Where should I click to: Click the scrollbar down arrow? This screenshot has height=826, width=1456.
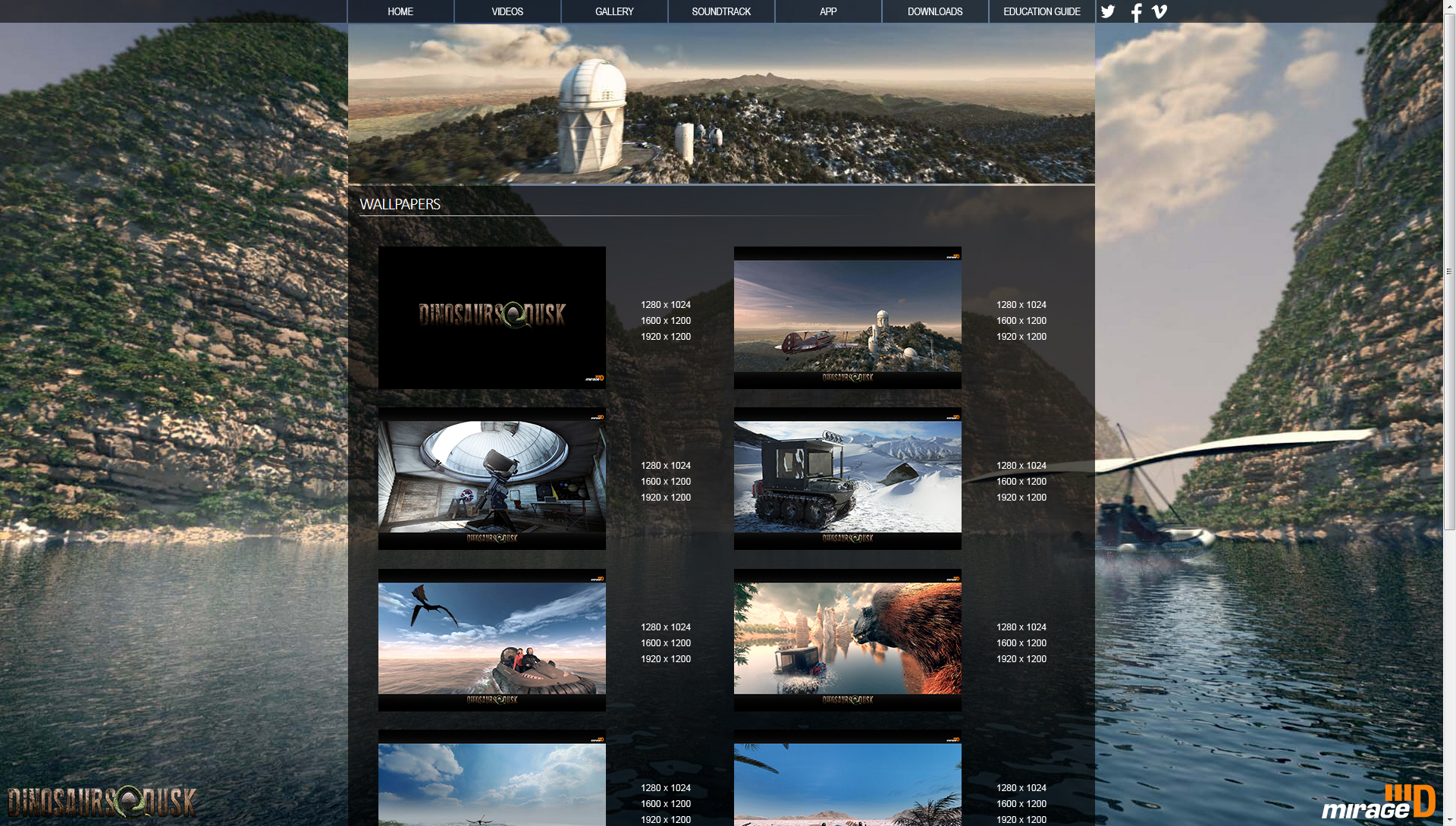pos(1449,819)
